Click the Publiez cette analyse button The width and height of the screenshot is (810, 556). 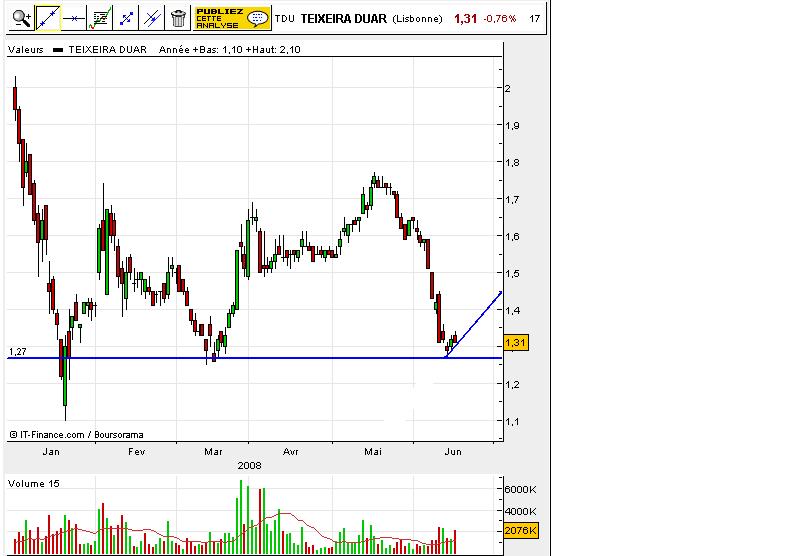[232, 19]
